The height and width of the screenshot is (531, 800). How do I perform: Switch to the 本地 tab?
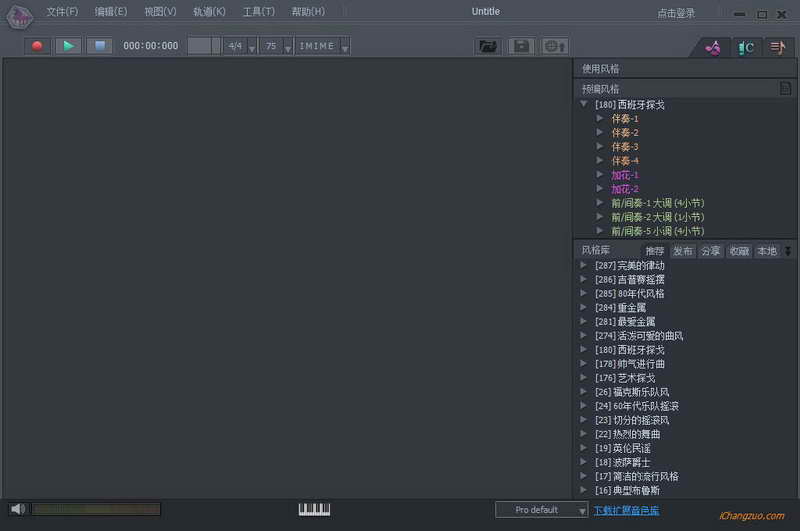click(767, 251)
